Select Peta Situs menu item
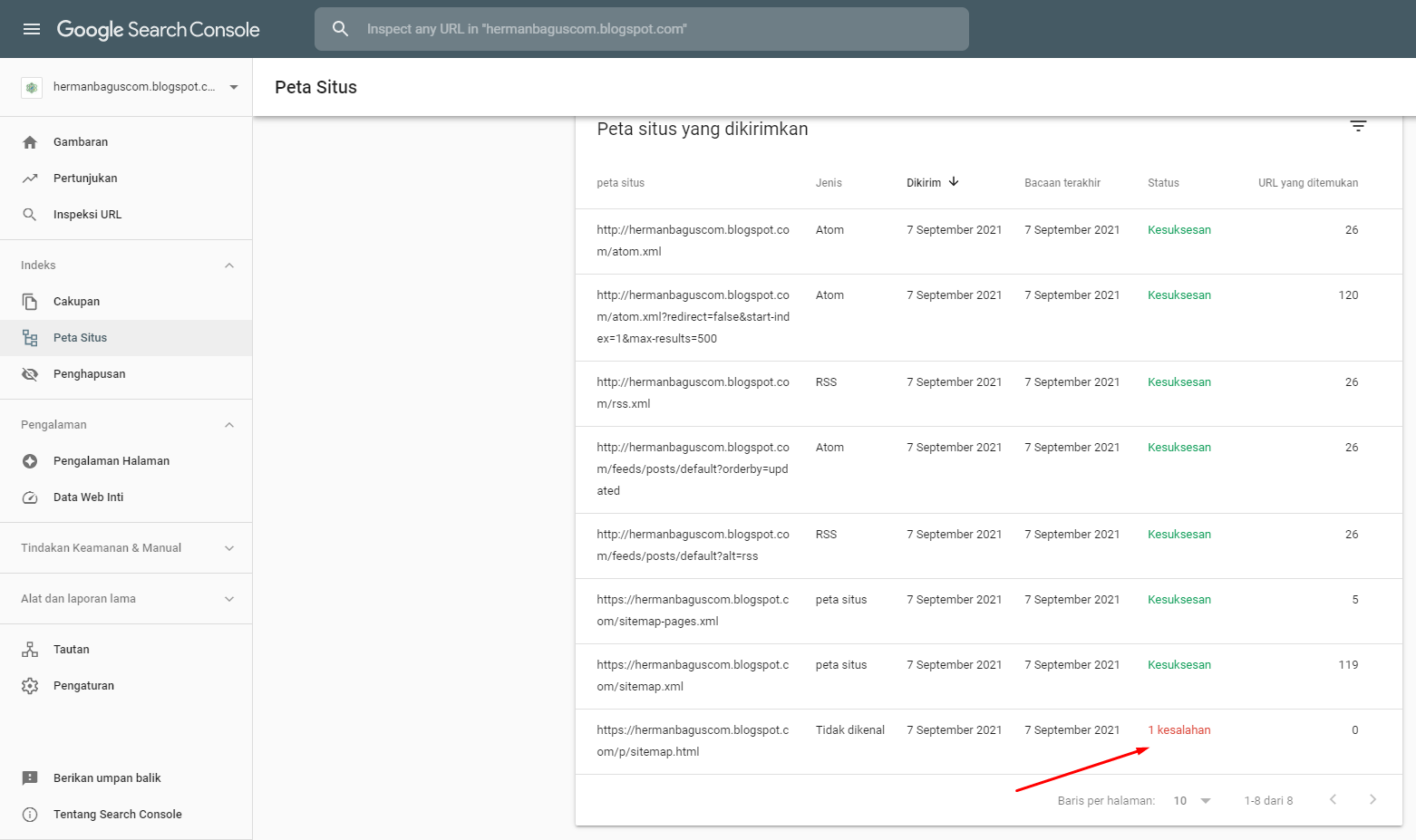 (x=126, y=338)
